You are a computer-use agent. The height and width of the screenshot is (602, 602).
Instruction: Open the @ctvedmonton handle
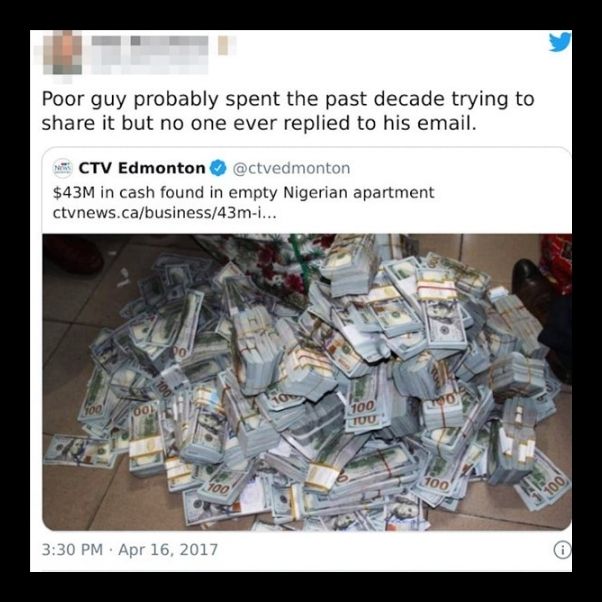click(291, 168)
